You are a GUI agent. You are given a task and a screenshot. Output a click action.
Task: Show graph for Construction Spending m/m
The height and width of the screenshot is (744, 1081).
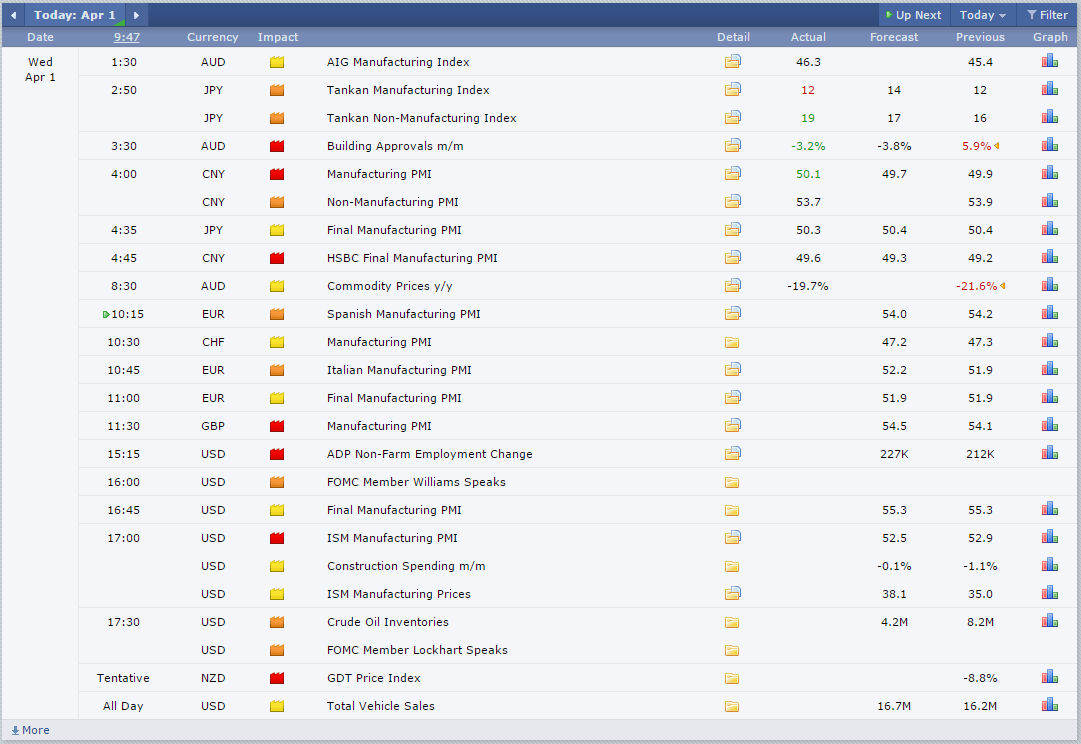click(x=1049, y=565)
